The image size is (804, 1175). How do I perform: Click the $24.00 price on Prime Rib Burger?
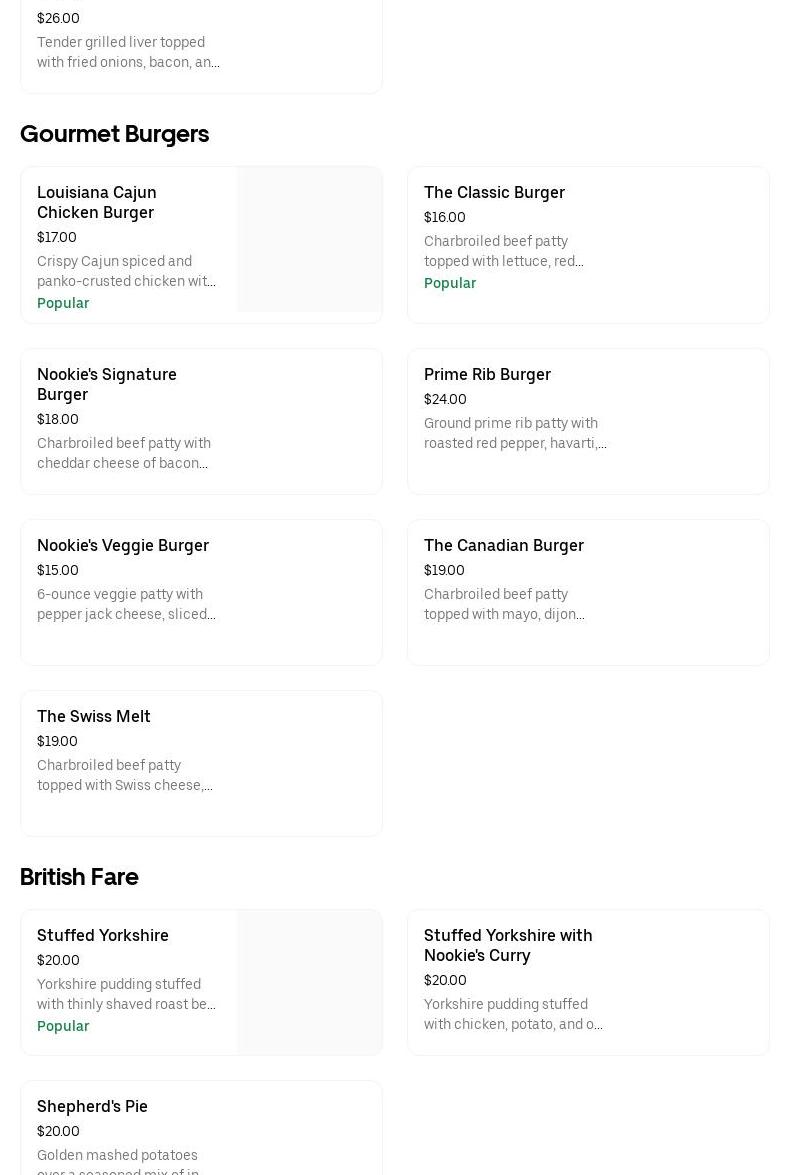pos(445,399)
